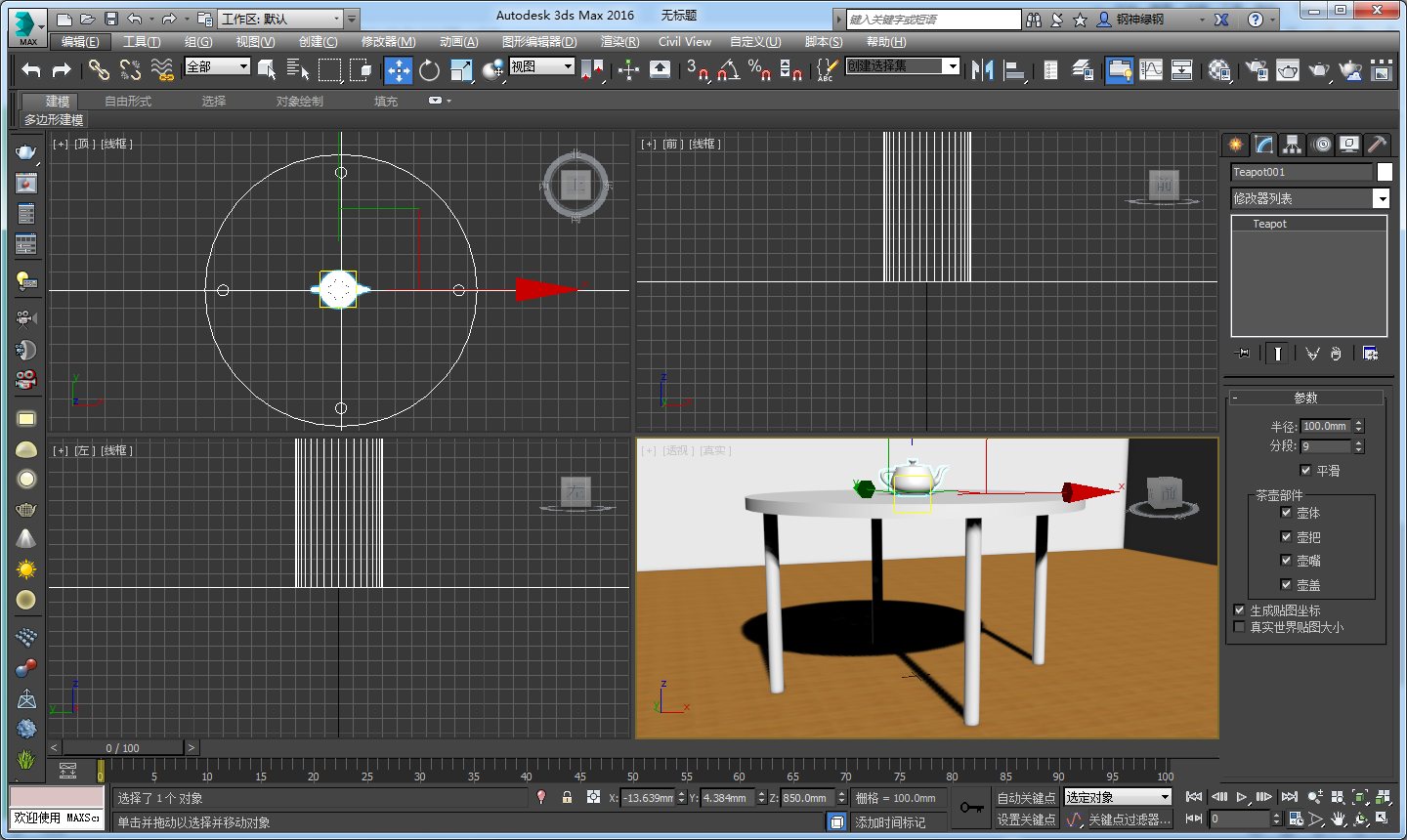Activate the Select and Rotate tool
Image resolution: width=1407 pixels, height=840 pixels.
429,69
